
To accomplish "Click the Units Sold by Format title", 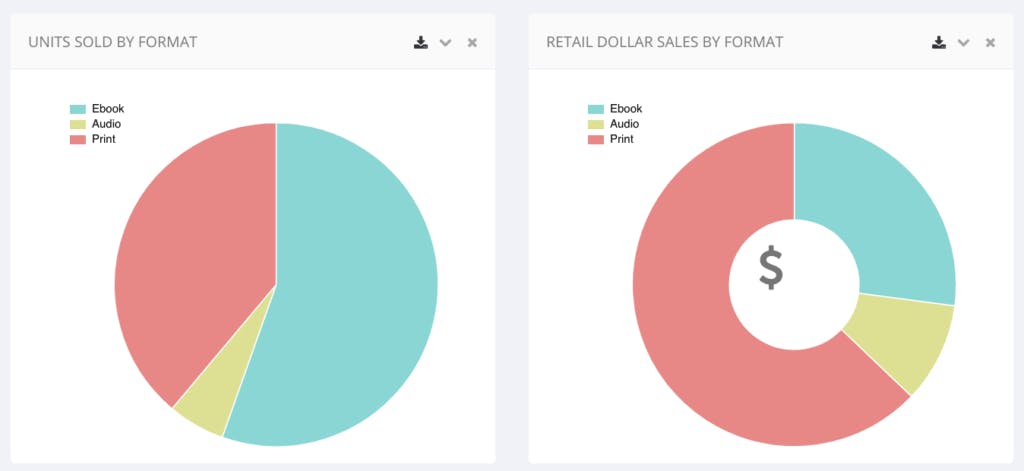I will pyautogui.click(x=112, y=42).
